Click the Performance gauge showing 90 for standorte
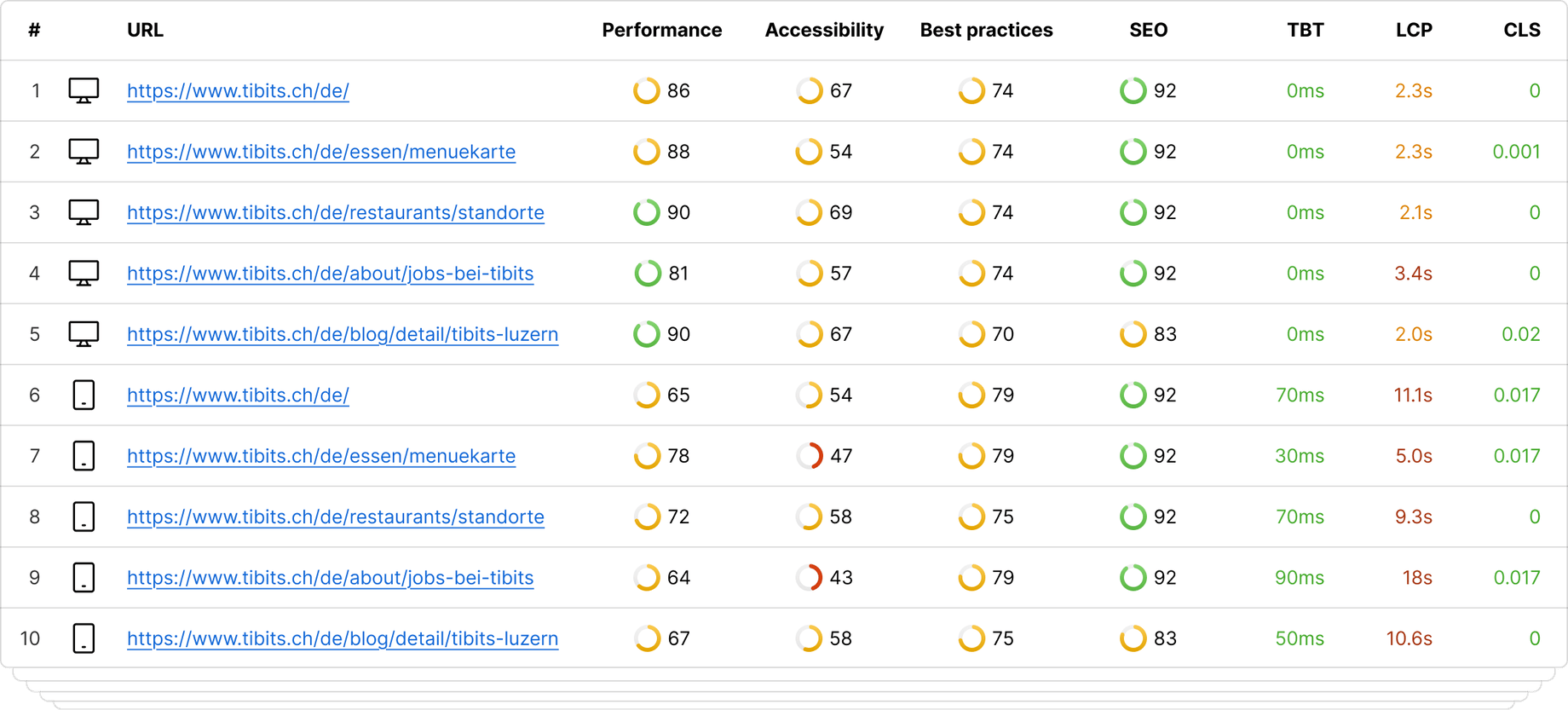Screen dimensions: 1568x710 coord(647,212)
